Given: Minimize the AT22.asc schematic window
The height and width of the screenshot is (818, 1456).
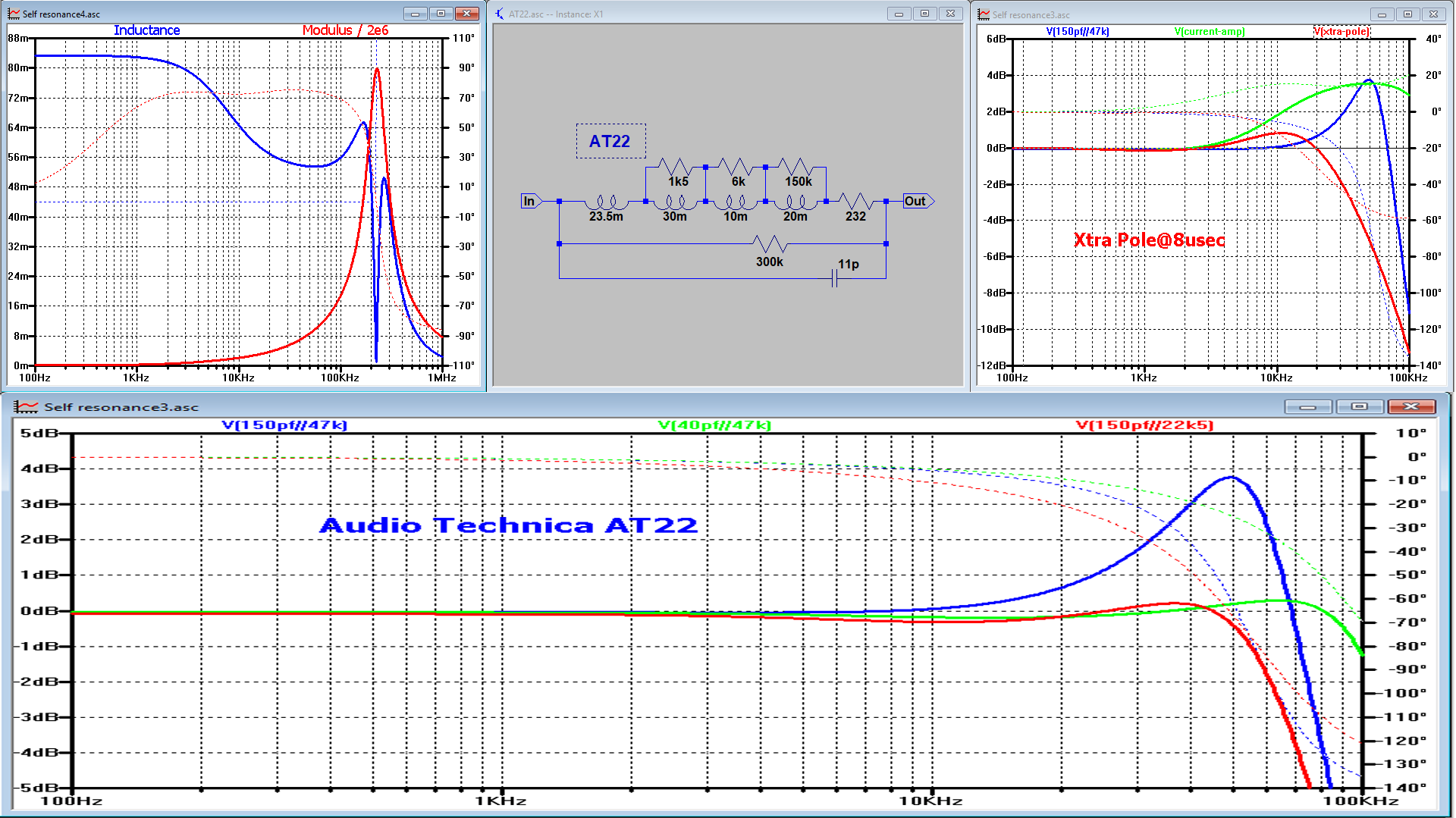Looking at the screenshot, I should click(x=899, y=14).
